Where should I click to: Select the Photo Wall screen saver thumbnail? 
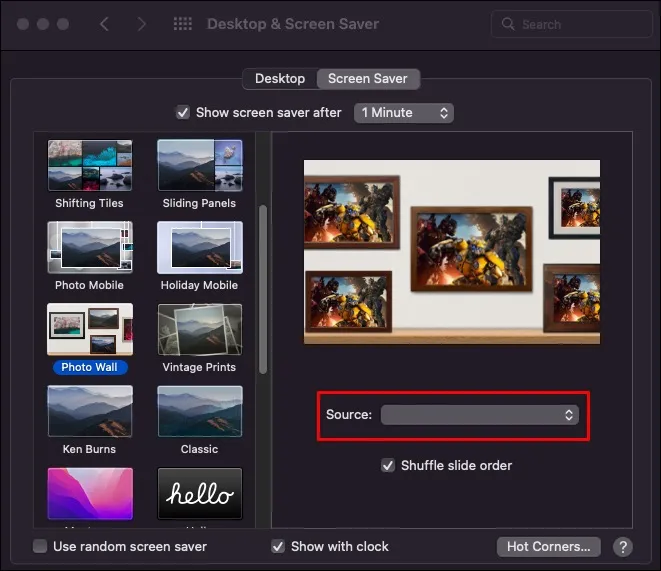coord(90,329)
